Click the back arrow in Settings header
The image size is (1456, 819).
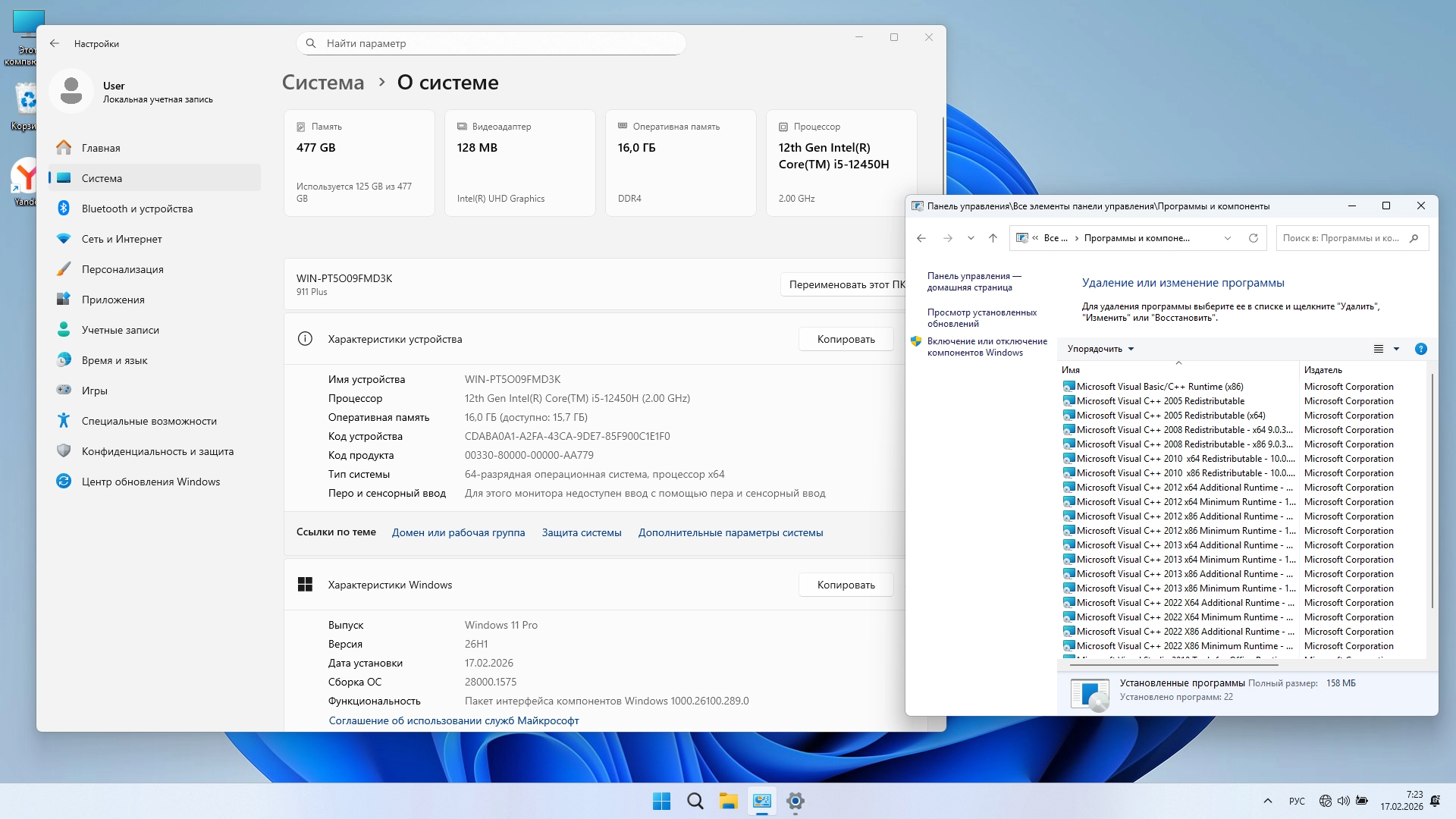click(x=55, y=43)
